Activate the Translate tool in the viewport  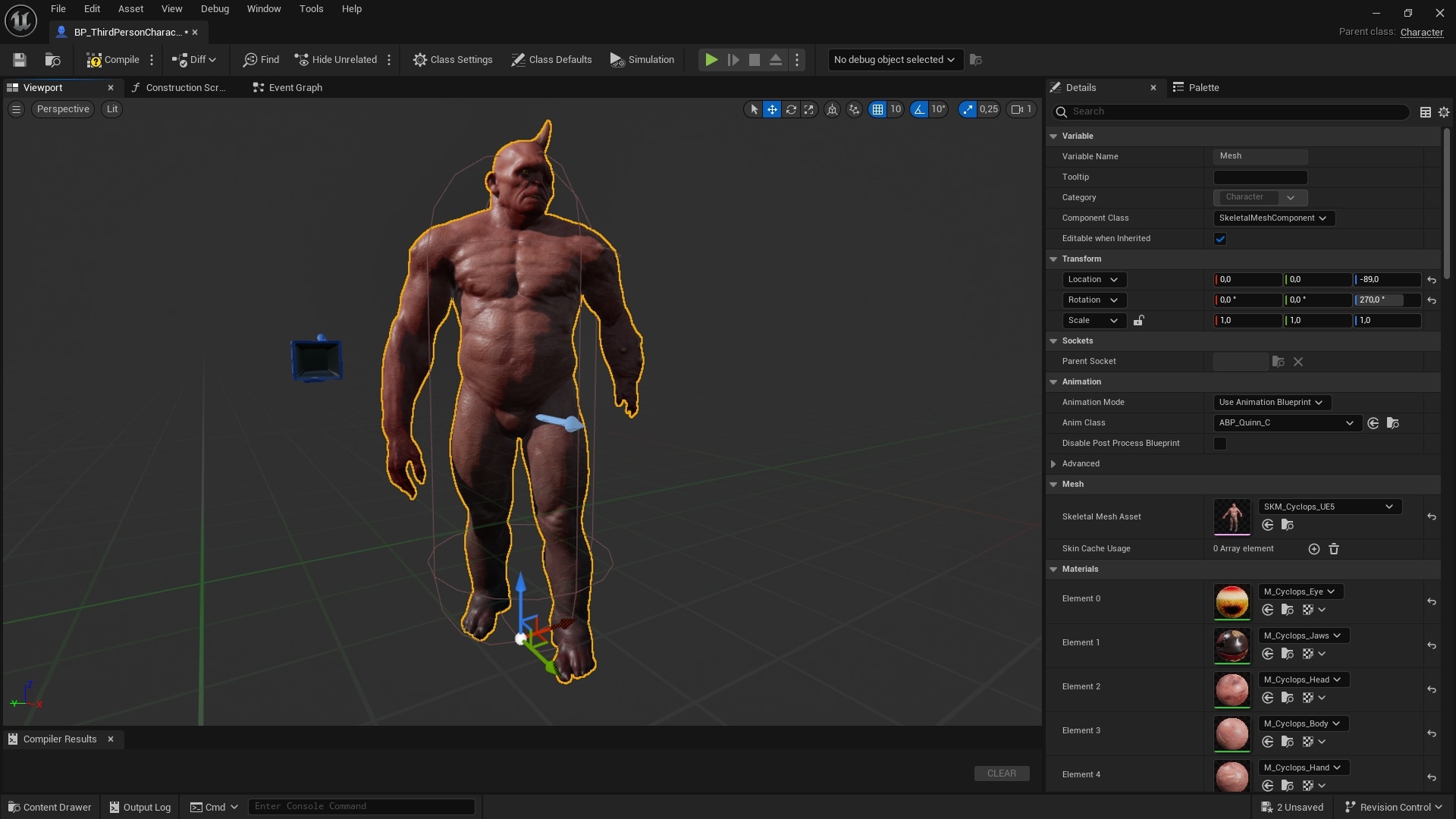pyautogui.click(x=772, y=109)
